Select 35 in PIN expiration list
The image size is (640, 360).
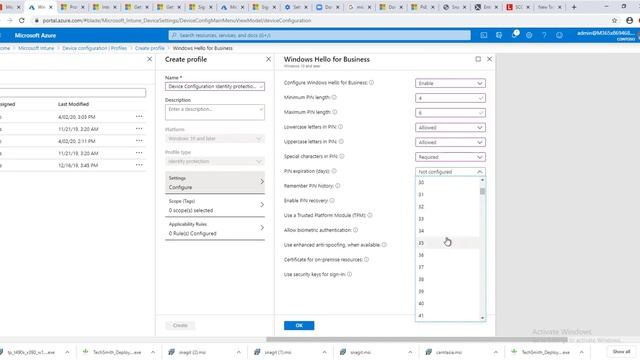coord(447,243)
